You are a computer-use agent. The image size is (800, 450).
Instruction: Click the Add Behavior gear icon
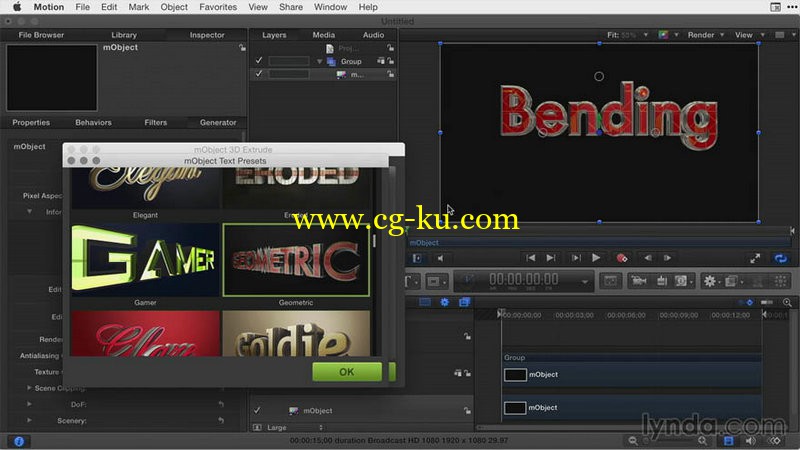click(710, 281)
